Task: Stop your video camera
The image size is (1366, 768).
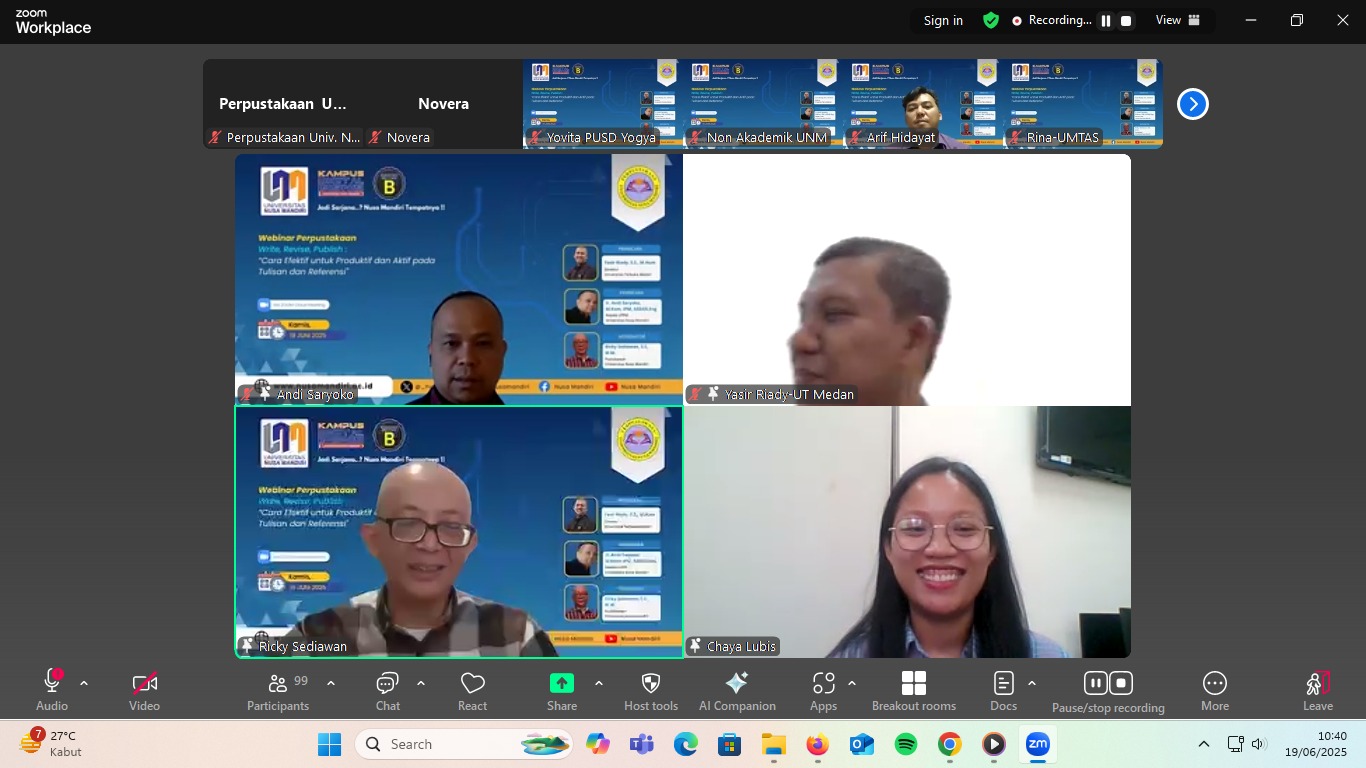Action: click(144, 690)
